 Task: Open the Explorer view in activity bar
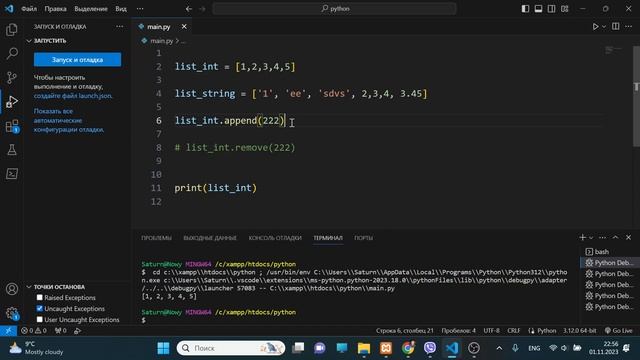pyautogui.click(x=12, y=29)
